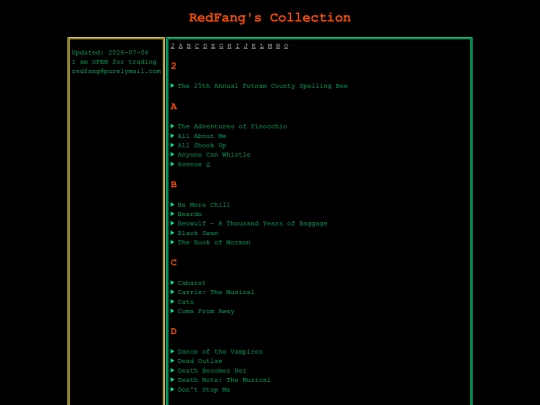
Task: Jump to letter N in the index
Action: click(278, 46)
